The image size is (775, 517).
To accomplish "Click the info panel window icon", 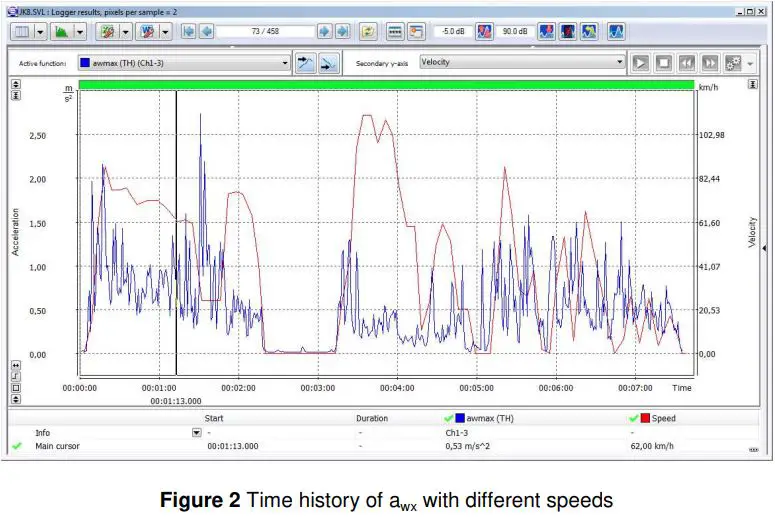I will [x=416, y=32].
